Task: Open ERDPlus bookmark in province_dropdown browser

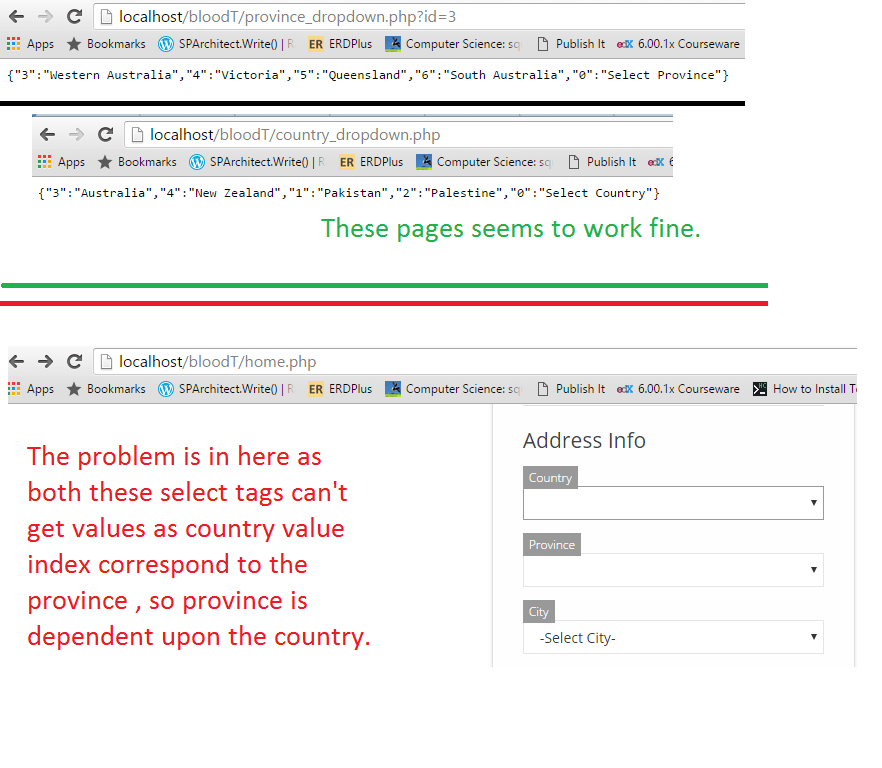Action: 340,44
